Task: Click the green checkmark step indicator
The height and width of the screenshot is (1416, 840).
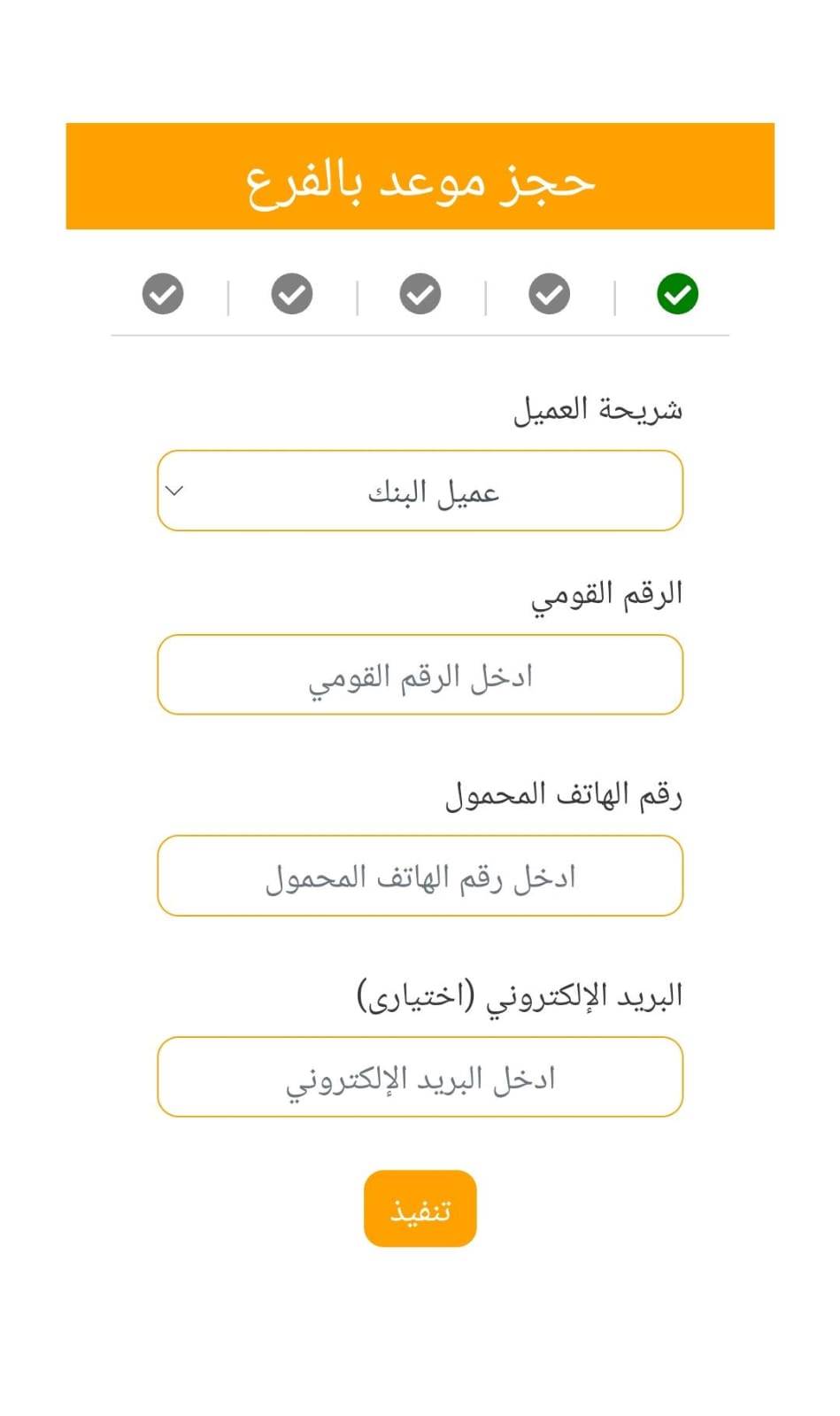Action: pyautogui.click(x=677, y=294)
